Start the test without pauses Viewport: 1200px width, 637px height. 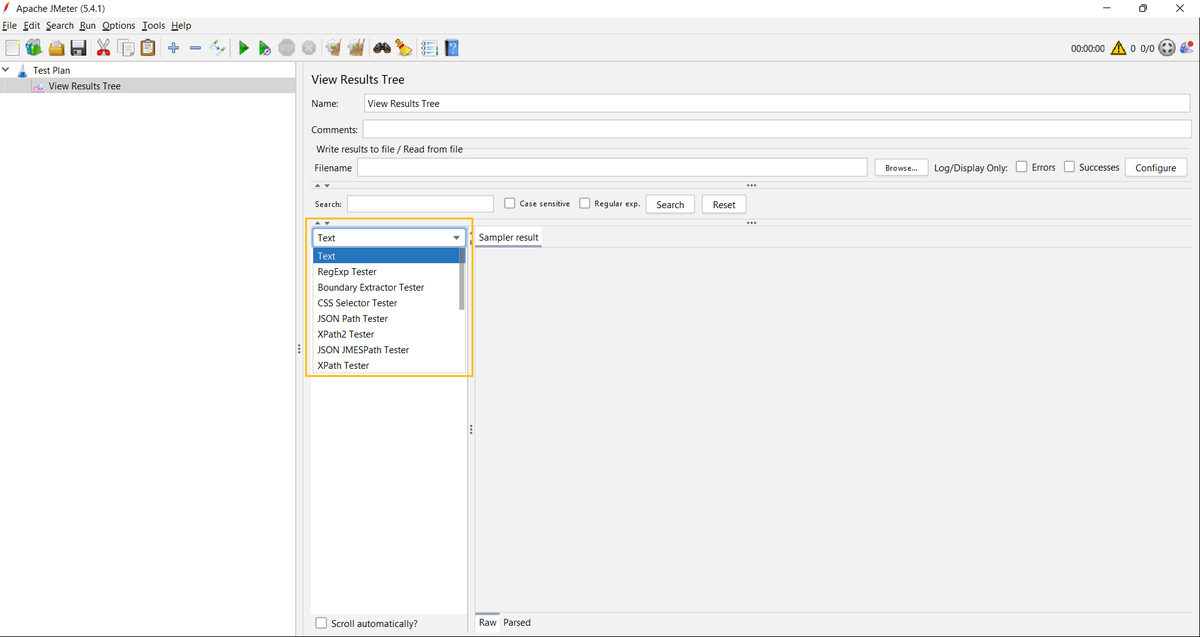[x=265, y=47]
